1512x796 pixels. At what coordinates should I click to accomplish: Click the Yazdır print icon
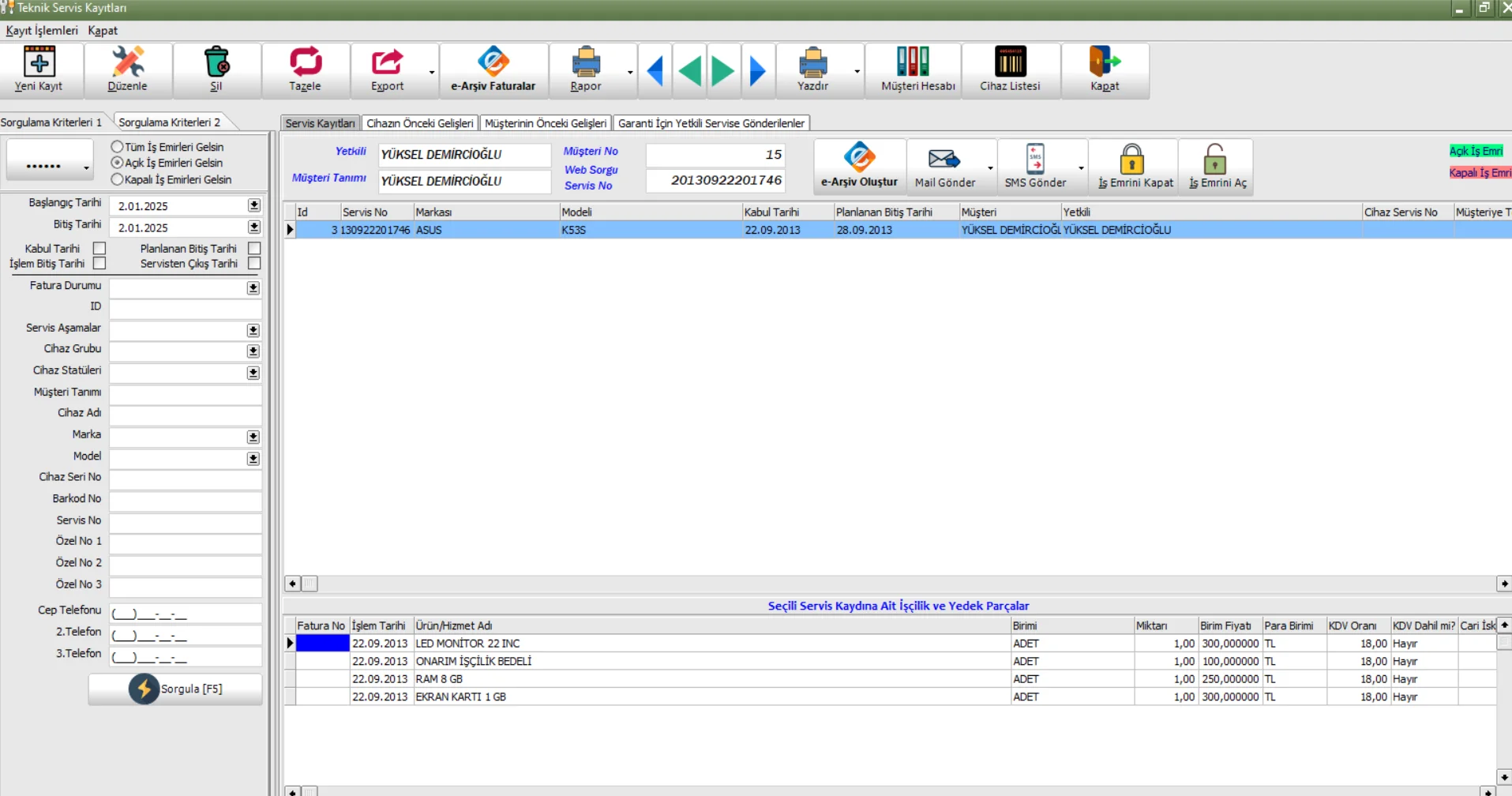[812, 62]
